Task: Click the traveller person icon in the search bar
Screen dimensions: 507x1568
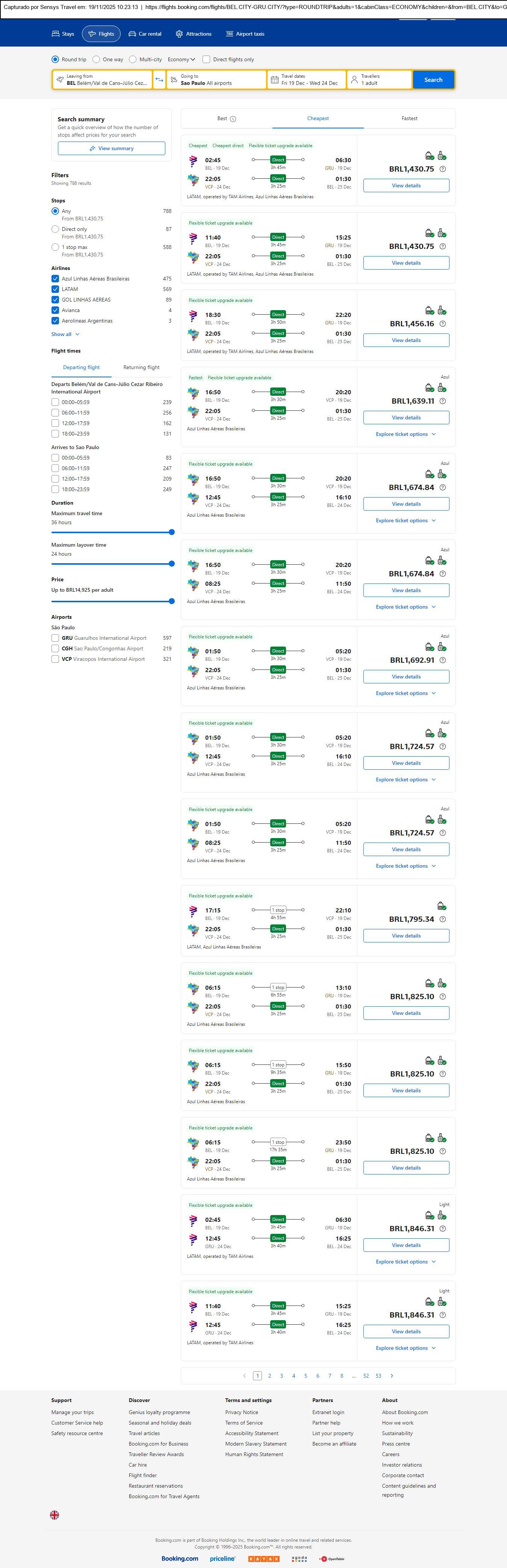Action: pyautogui.click(x=354, y=80)
